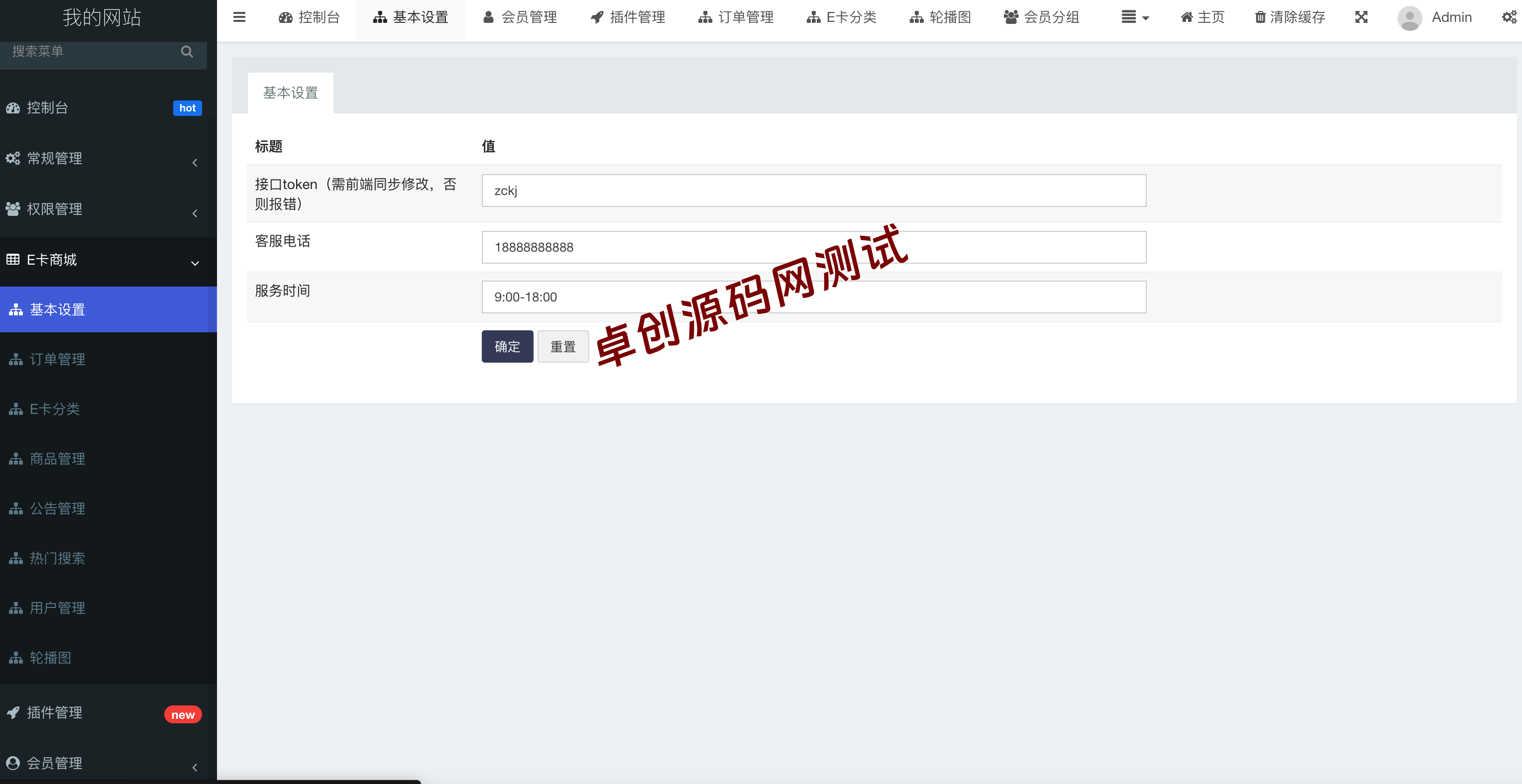Expand 常规管理 sidebar menu
The height and width of the screenshot is (784, 1522).
(x=109, y=158)
